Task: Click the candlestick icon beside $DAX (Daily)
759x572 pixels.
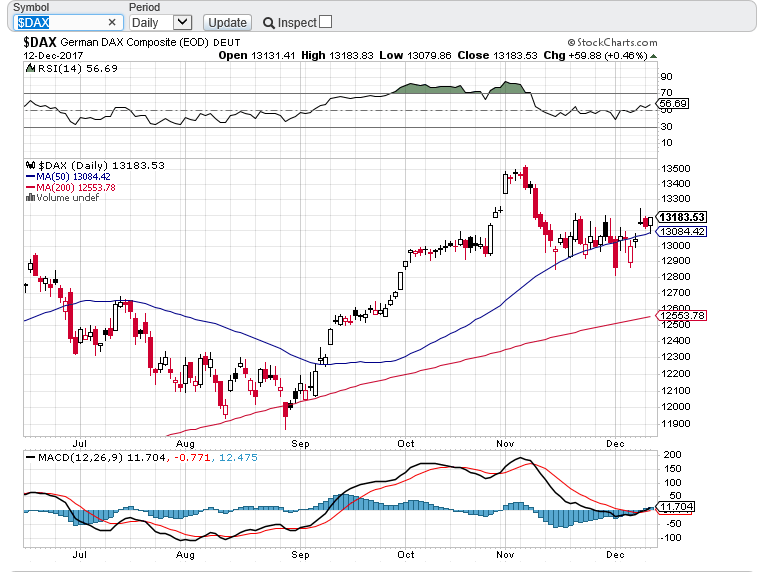Action: tap(30, 166)
